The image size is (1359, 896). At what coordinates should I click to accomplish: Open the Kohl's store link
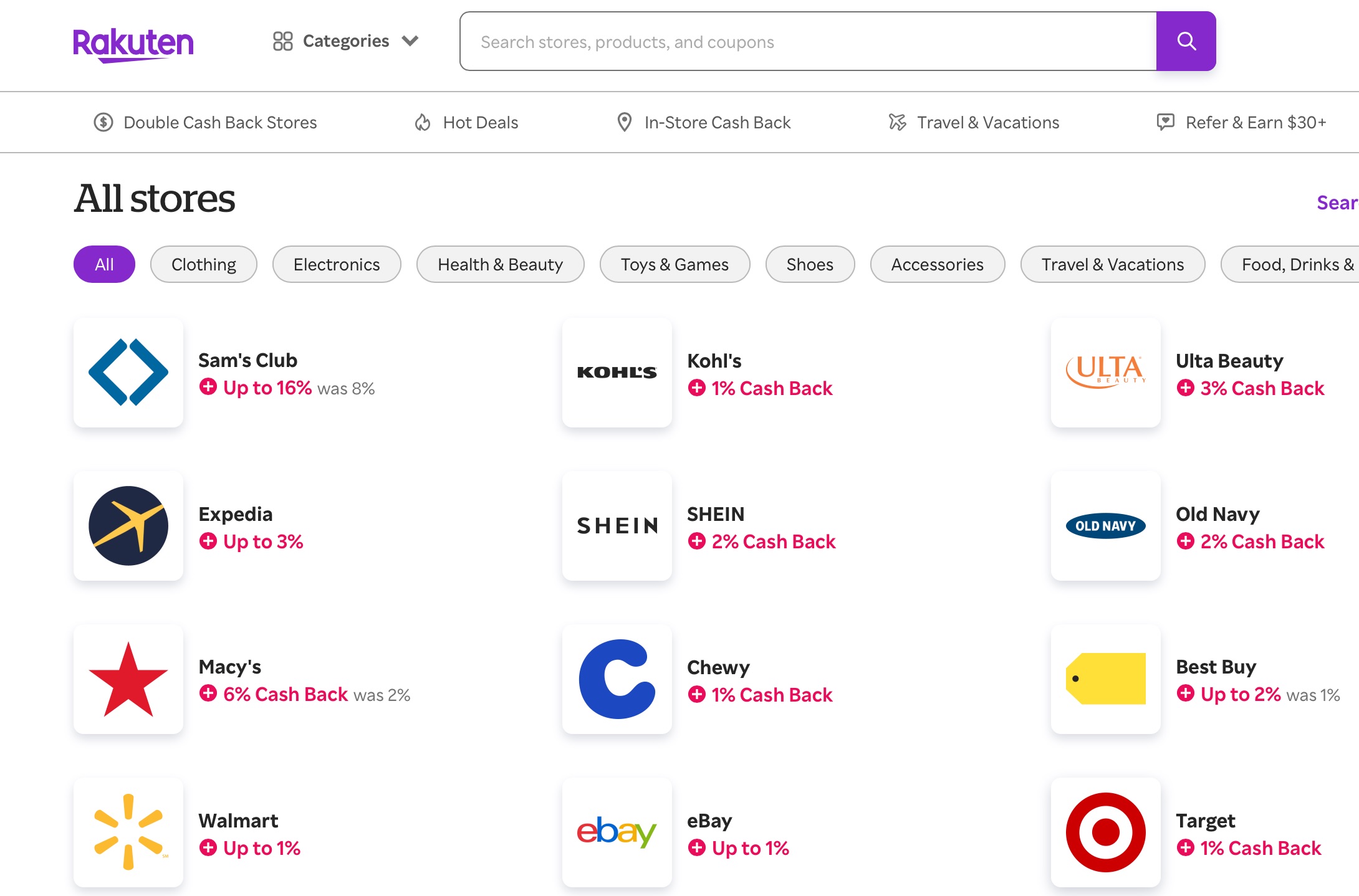pos(714,361)
